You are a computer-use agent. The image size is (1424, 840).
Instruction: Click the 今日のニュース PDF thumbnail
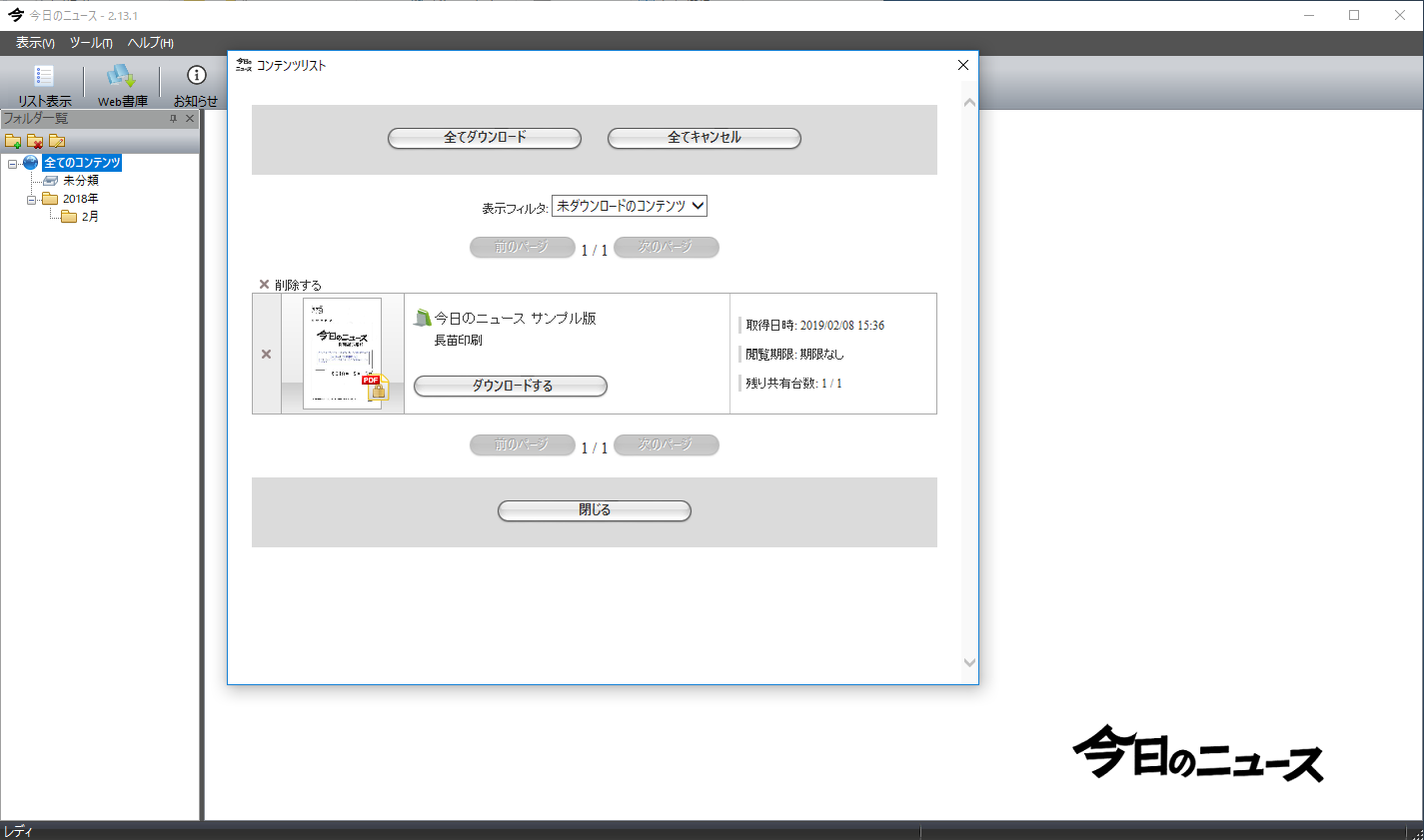click(343, 353)
